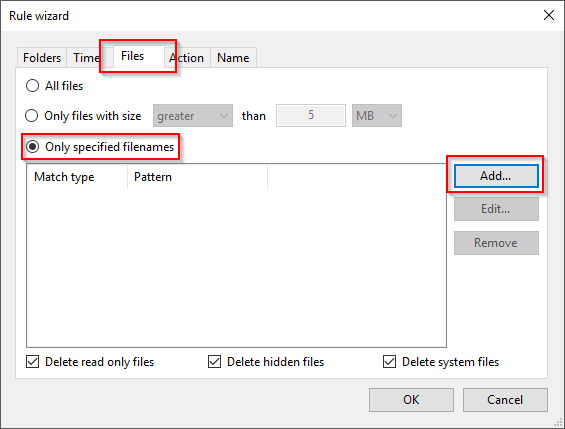Screen dimensions: 565x429
Task: Sort by the Match type column header
Action: [x=77, y=177]
